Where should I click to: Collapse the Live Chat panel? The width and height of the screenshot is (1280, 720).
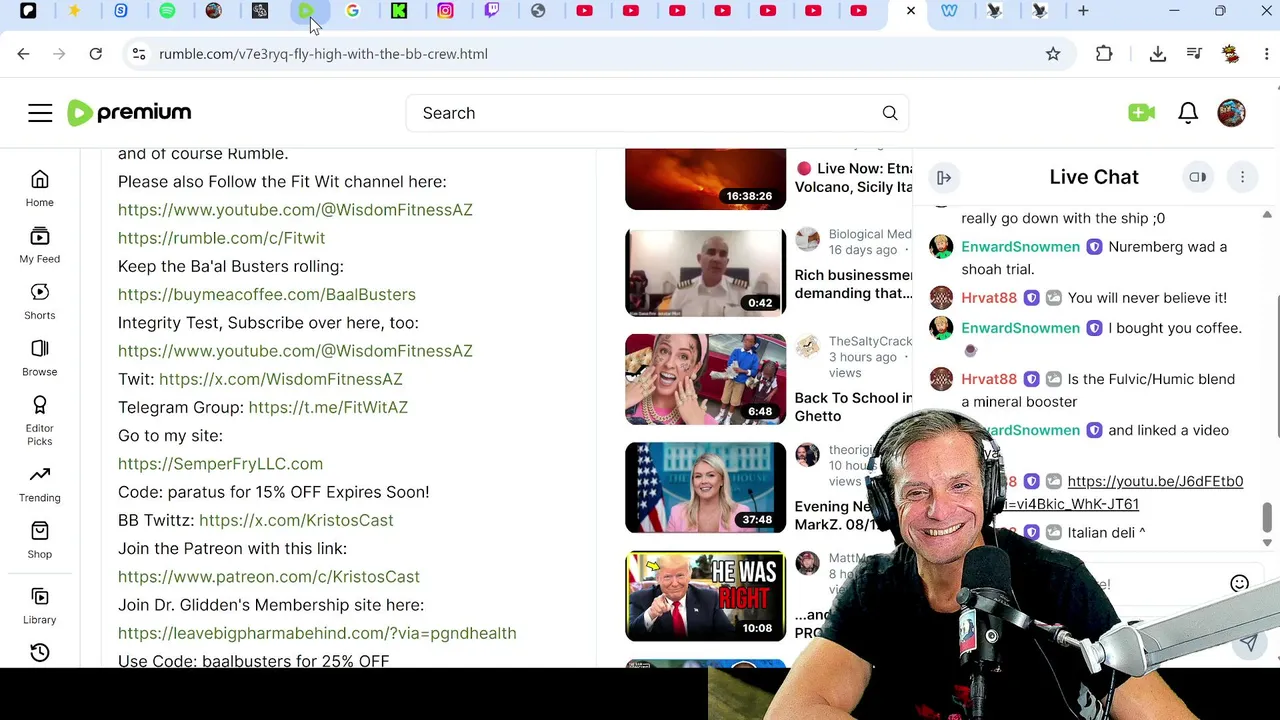coord(943,178)
